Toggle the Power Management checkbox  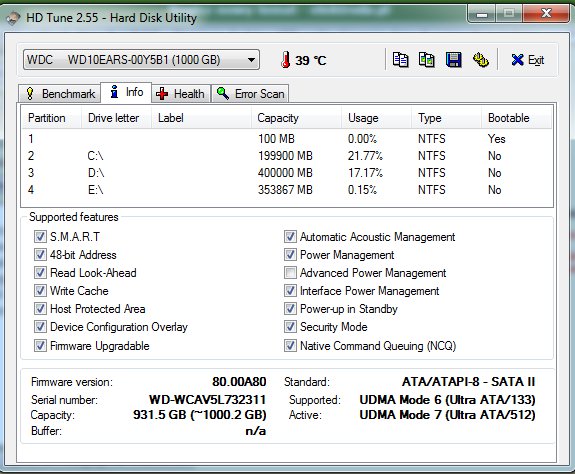click(290, 254)
